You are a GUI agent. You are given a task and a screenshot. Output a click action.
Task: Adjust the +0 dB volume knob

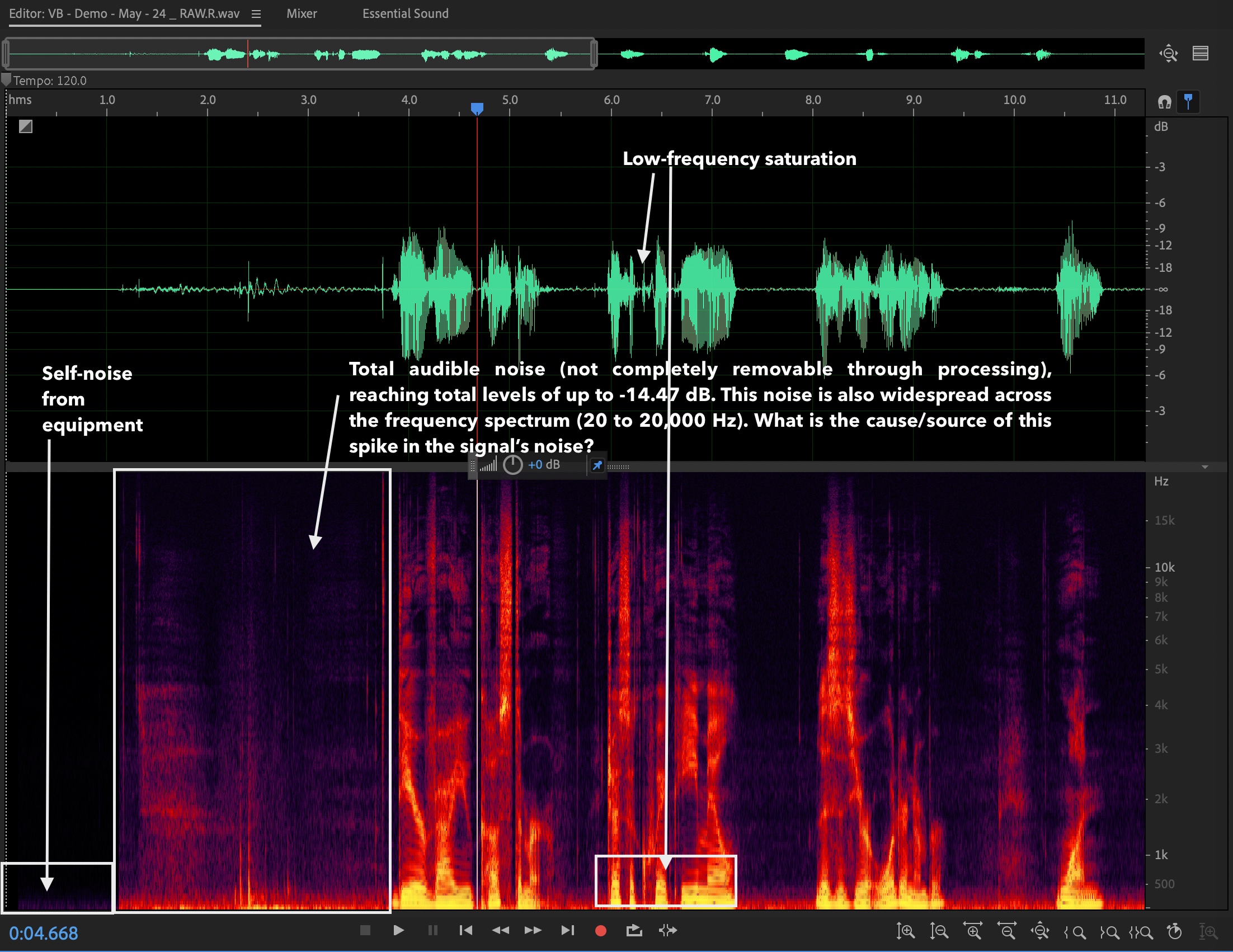[x=512, y=465]
